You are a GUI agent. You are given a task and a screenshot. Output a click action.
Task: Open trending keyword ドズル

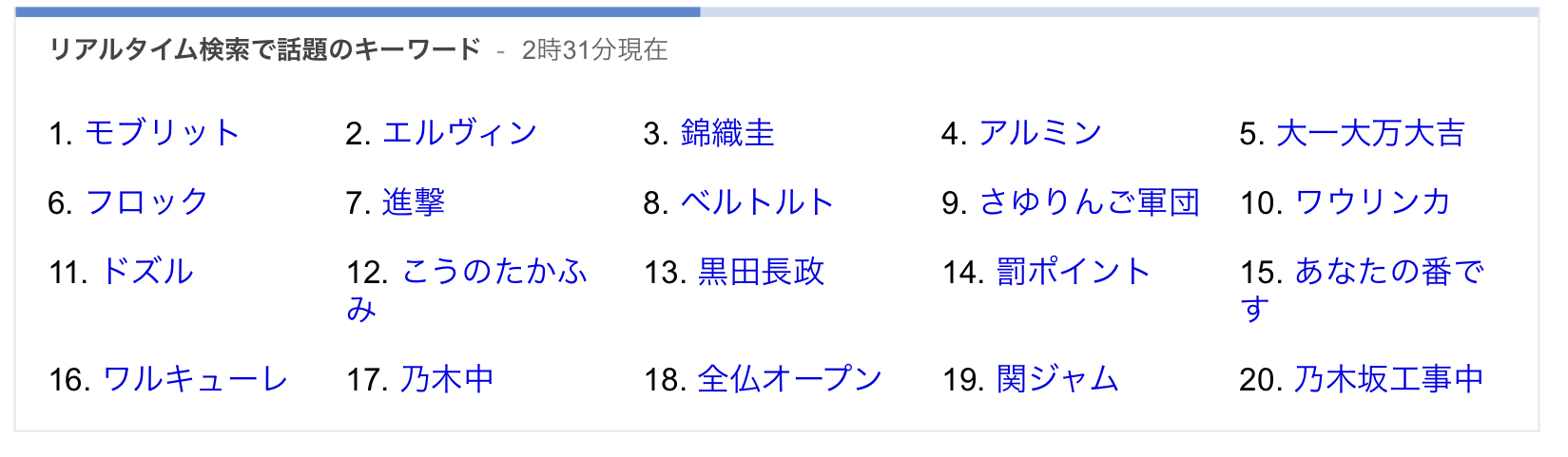[146, 272]
